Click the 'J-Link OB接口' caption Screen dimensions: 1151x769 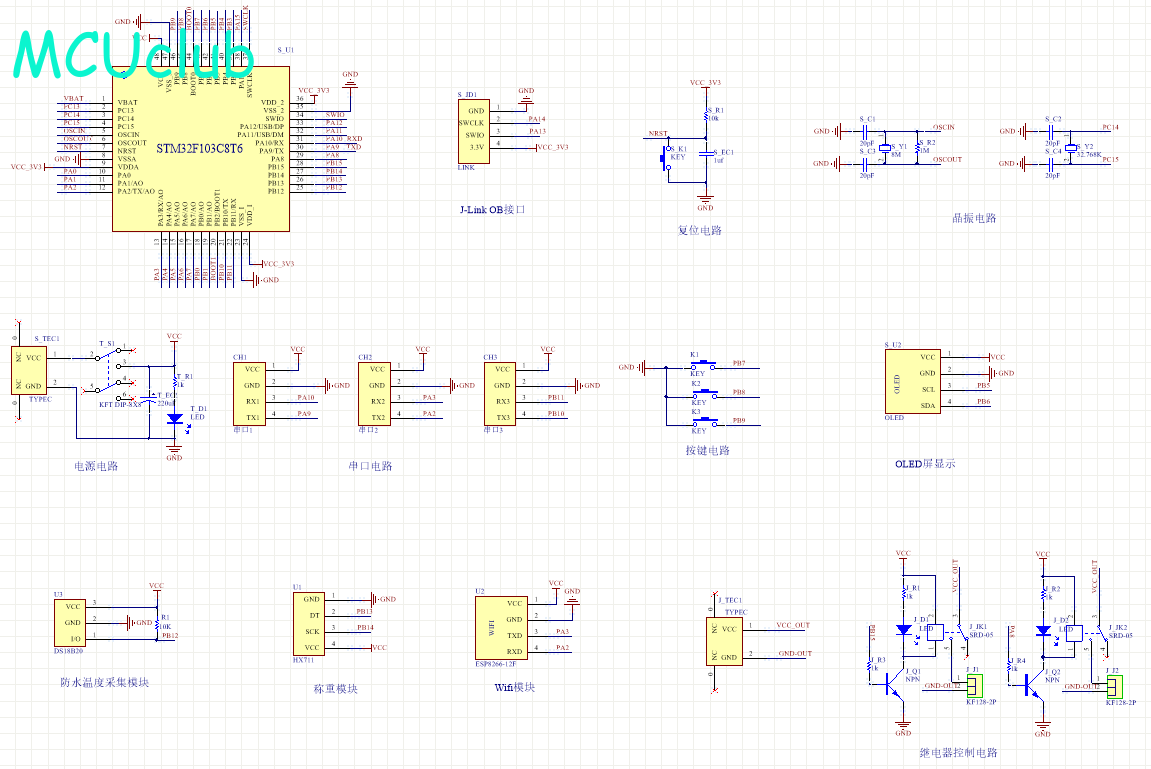493,210
